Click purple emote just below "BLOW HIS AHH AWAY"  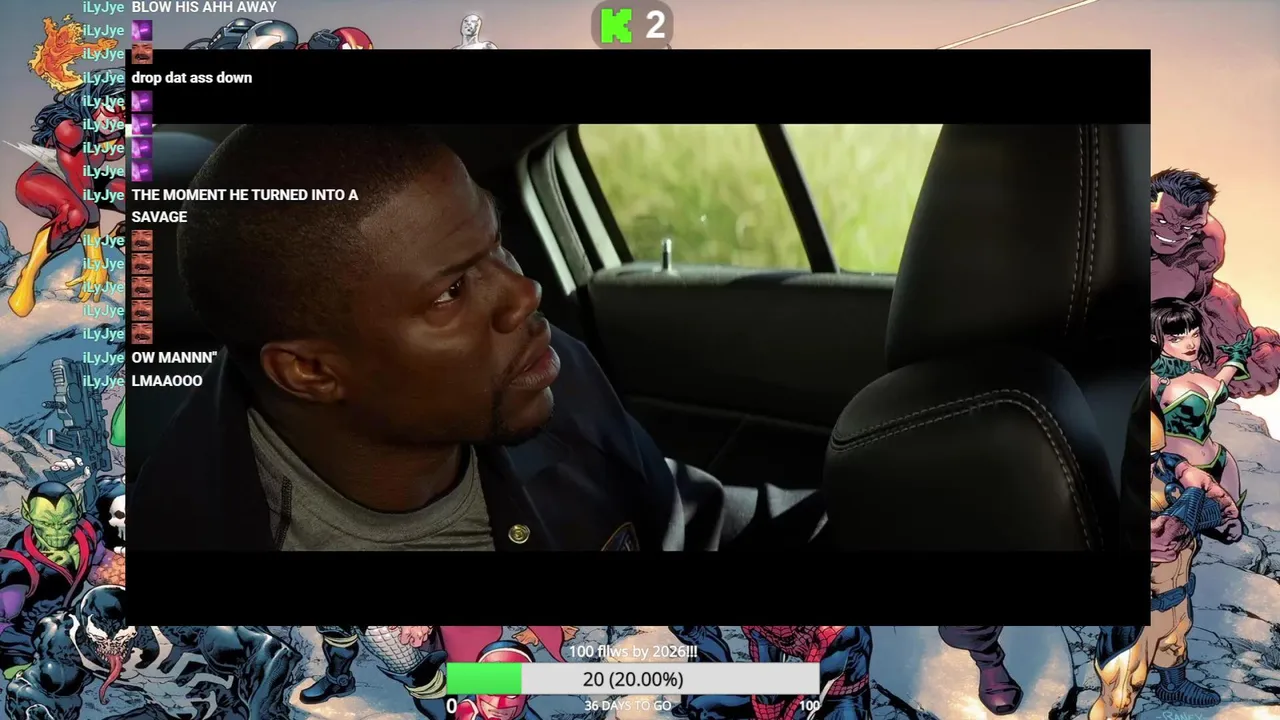click(142, 31)
